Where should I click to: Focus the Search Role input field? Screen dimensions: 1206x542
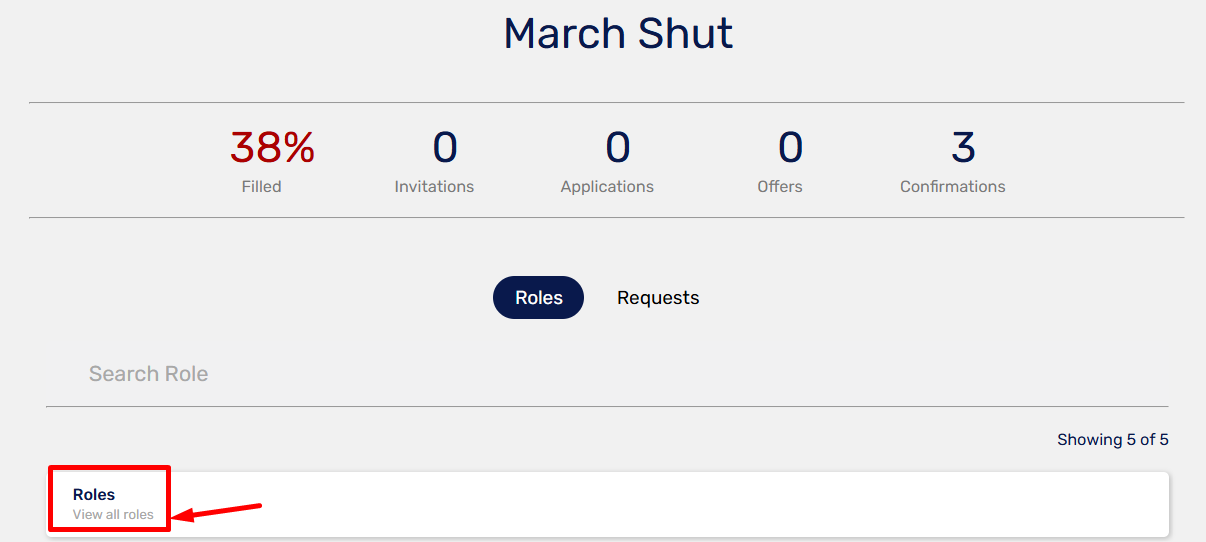coord(607,374)
